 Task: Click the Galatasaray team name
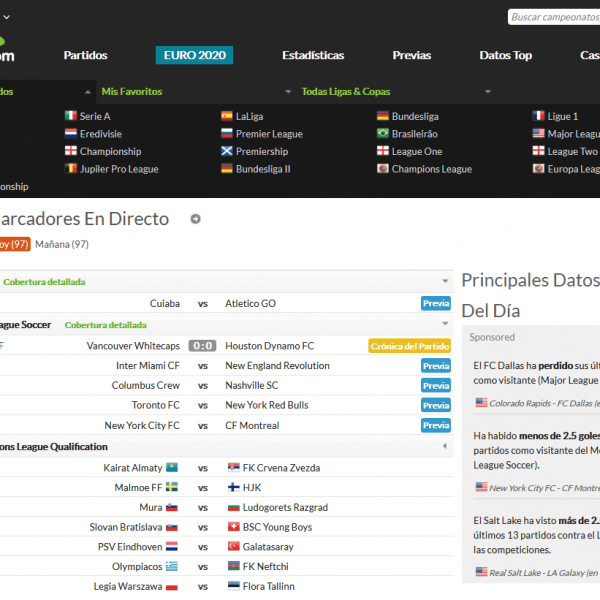pyautogui.click(x=268, y=547)
